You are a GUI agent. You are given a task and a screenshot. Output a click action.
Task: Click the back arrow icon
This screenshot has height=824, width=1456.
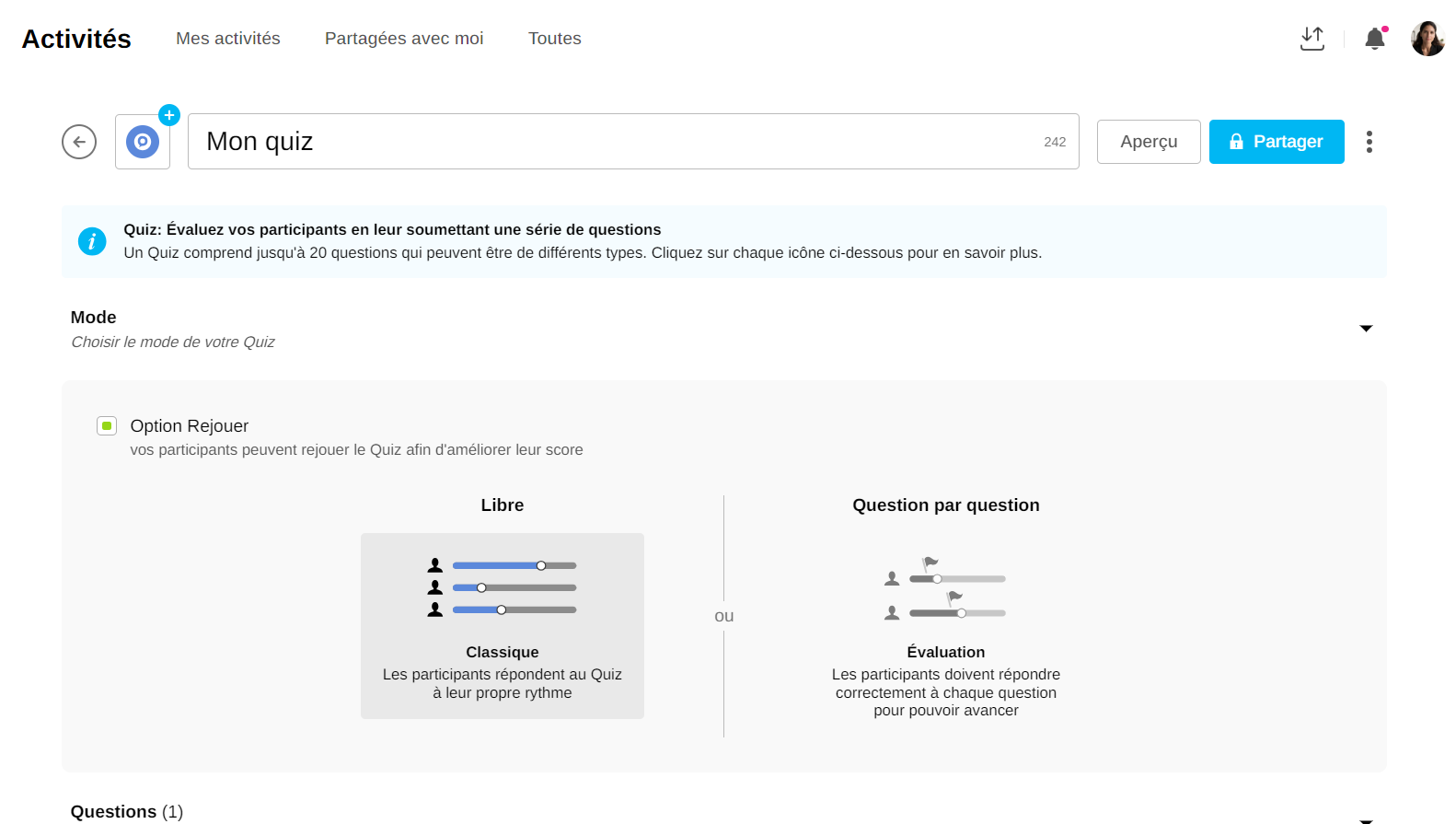(79, 142)
